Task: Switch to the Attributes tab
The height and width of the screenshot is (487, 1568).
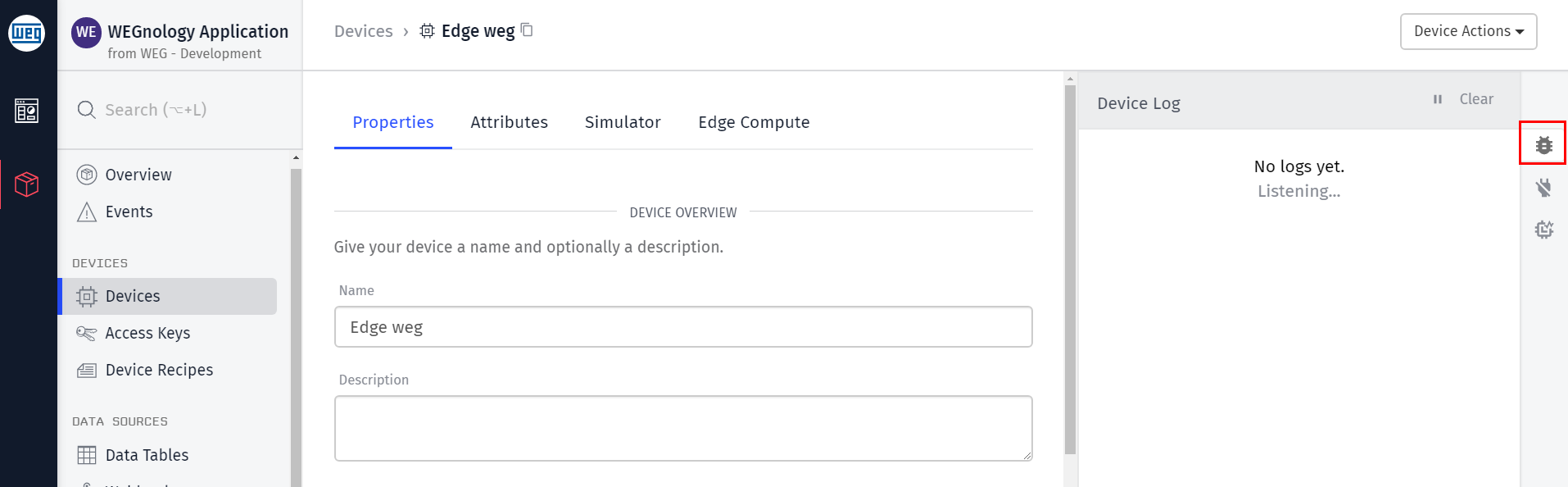Action: coord(509,122)
